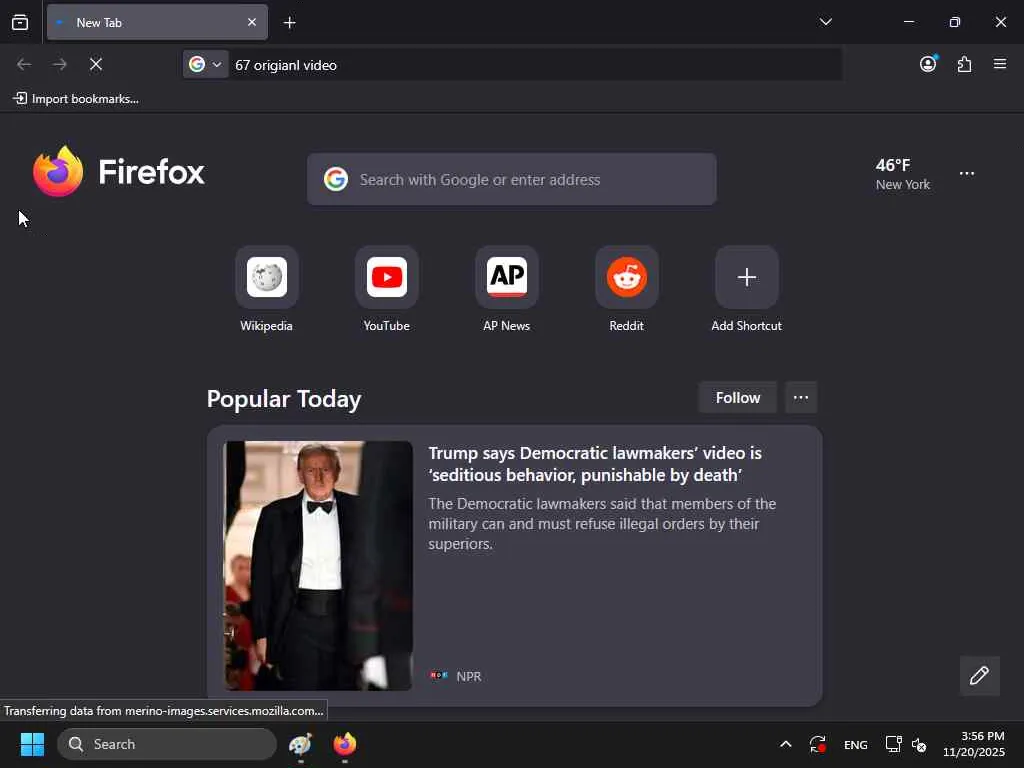The width and height of the screenshot is (1024, 768).
Task: Click the article summary about illegal orders
Action: pos(602,524)
